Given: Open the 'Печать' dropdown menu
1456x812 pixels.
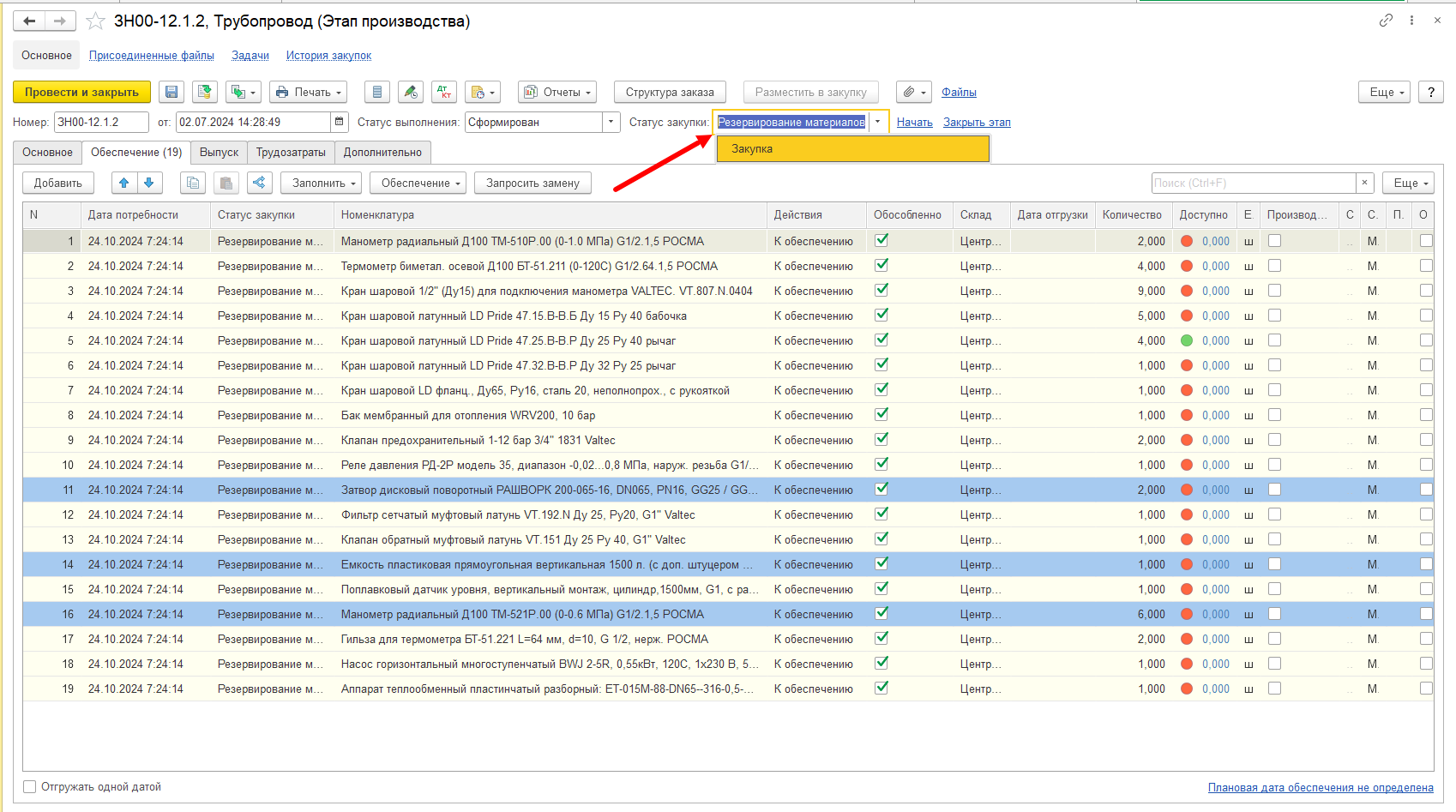Looking at the screenshot, I should (310, 92).
